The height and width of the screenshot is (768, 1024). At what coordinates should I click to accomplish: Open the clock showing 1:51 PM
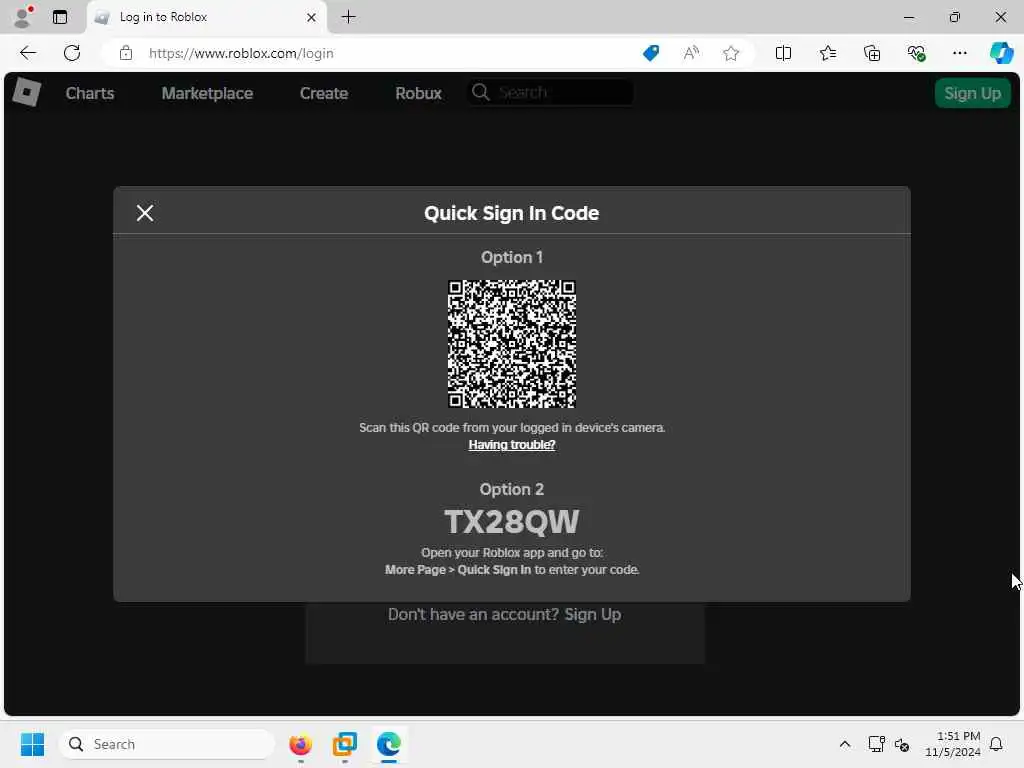952,744
